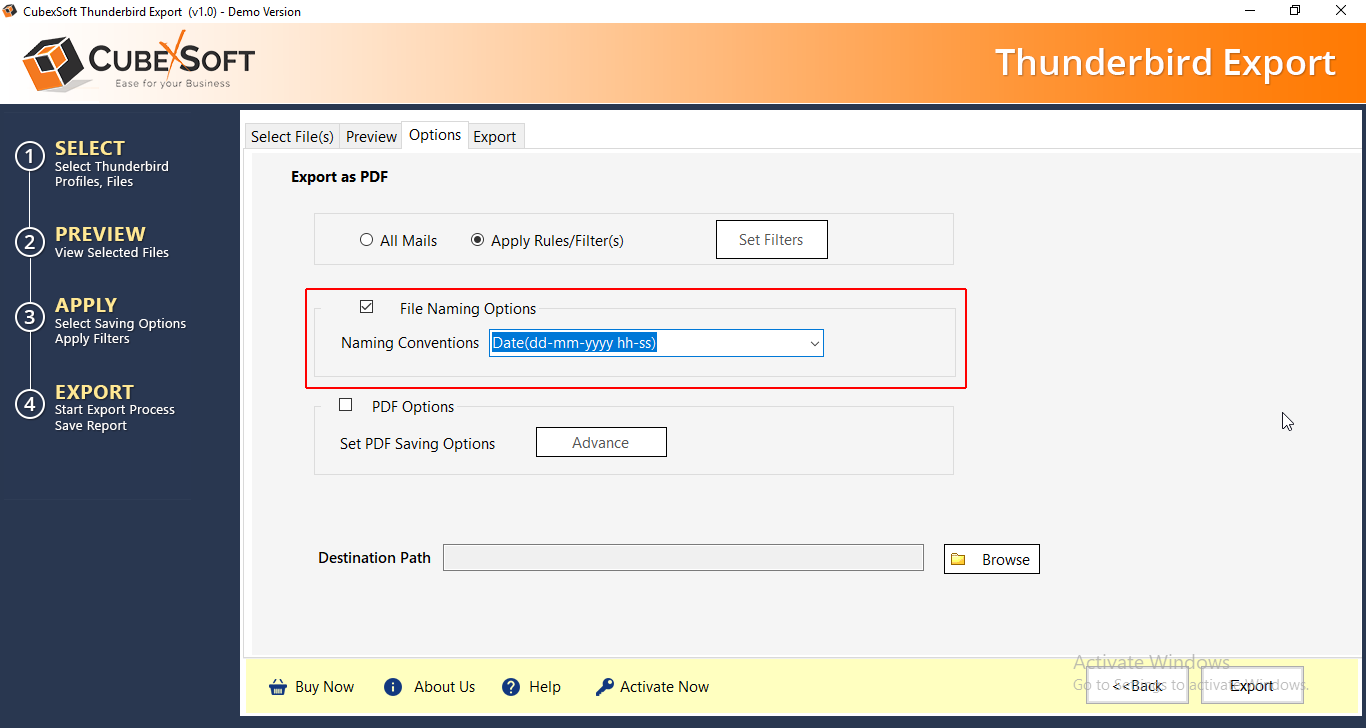1366x728 pixels.
Task: Click the Buy Now basket icon
Action: pyautogui.click(x=278, y=687)
